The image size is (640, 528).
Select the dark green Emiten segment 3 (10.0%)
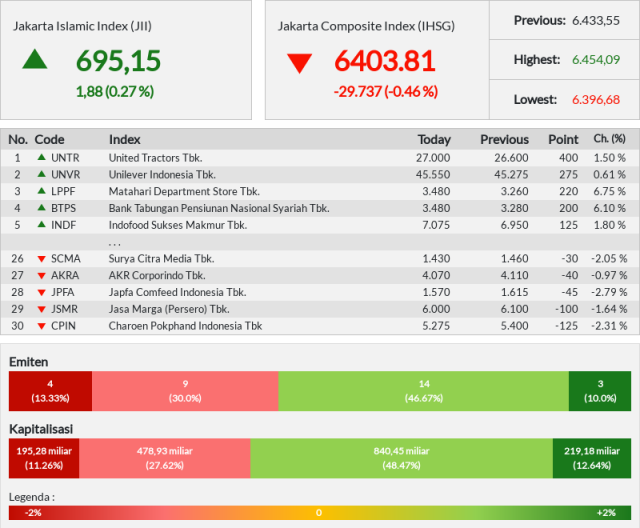(x=600, y=391)
